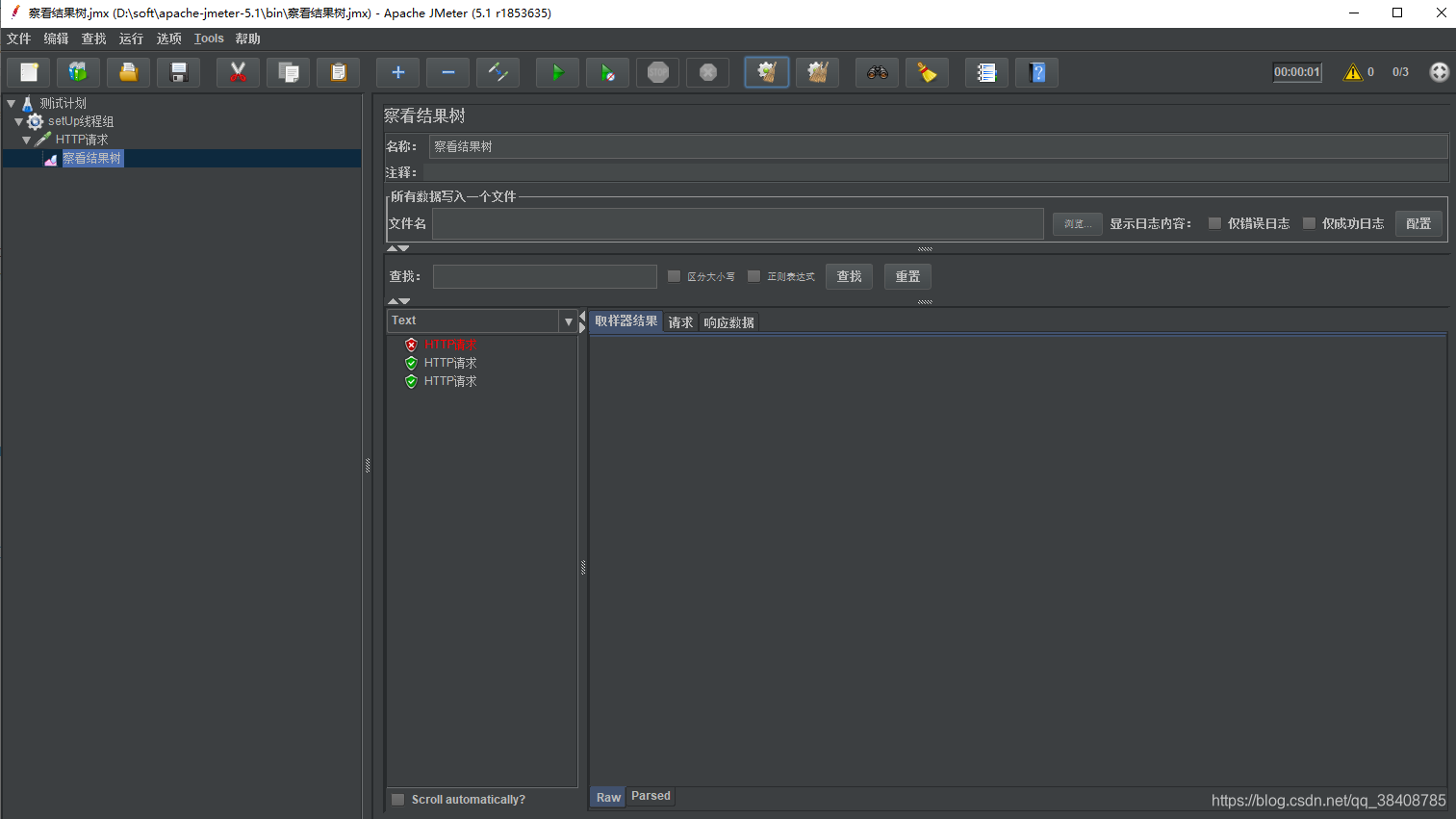Click the 查找 search text field
The height and width of the screenshot is (819, 1456).
[x=545, y=276]
